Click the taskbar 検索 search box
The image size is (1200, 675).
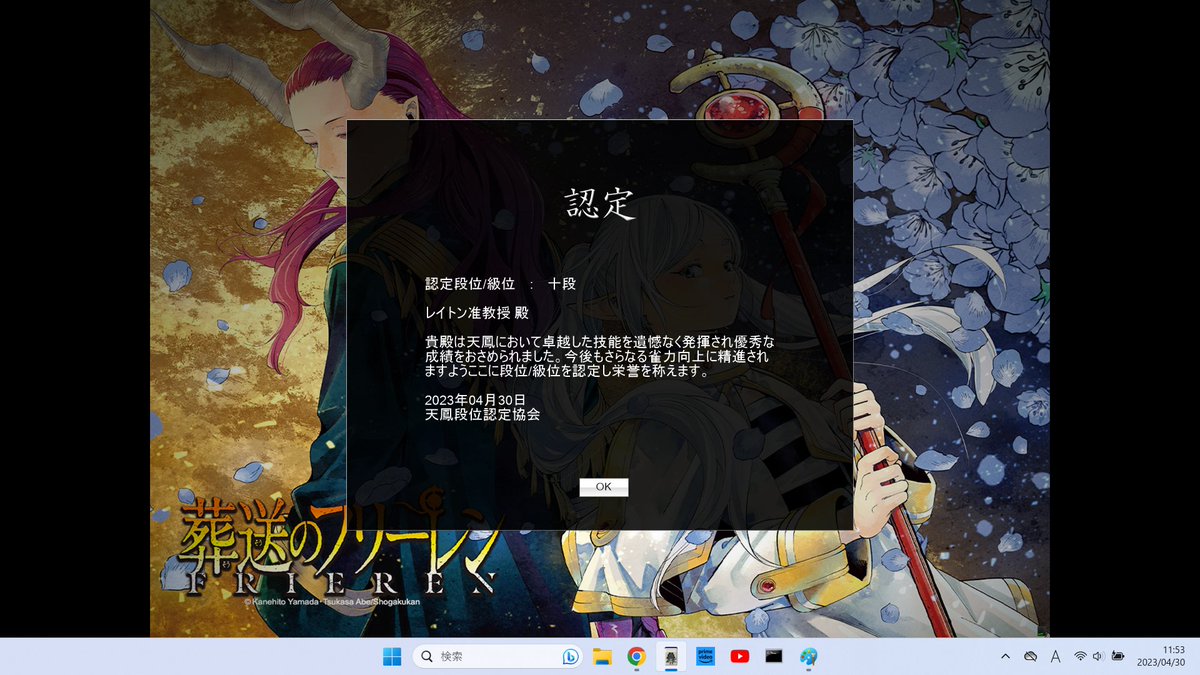(x=498, y=656)
